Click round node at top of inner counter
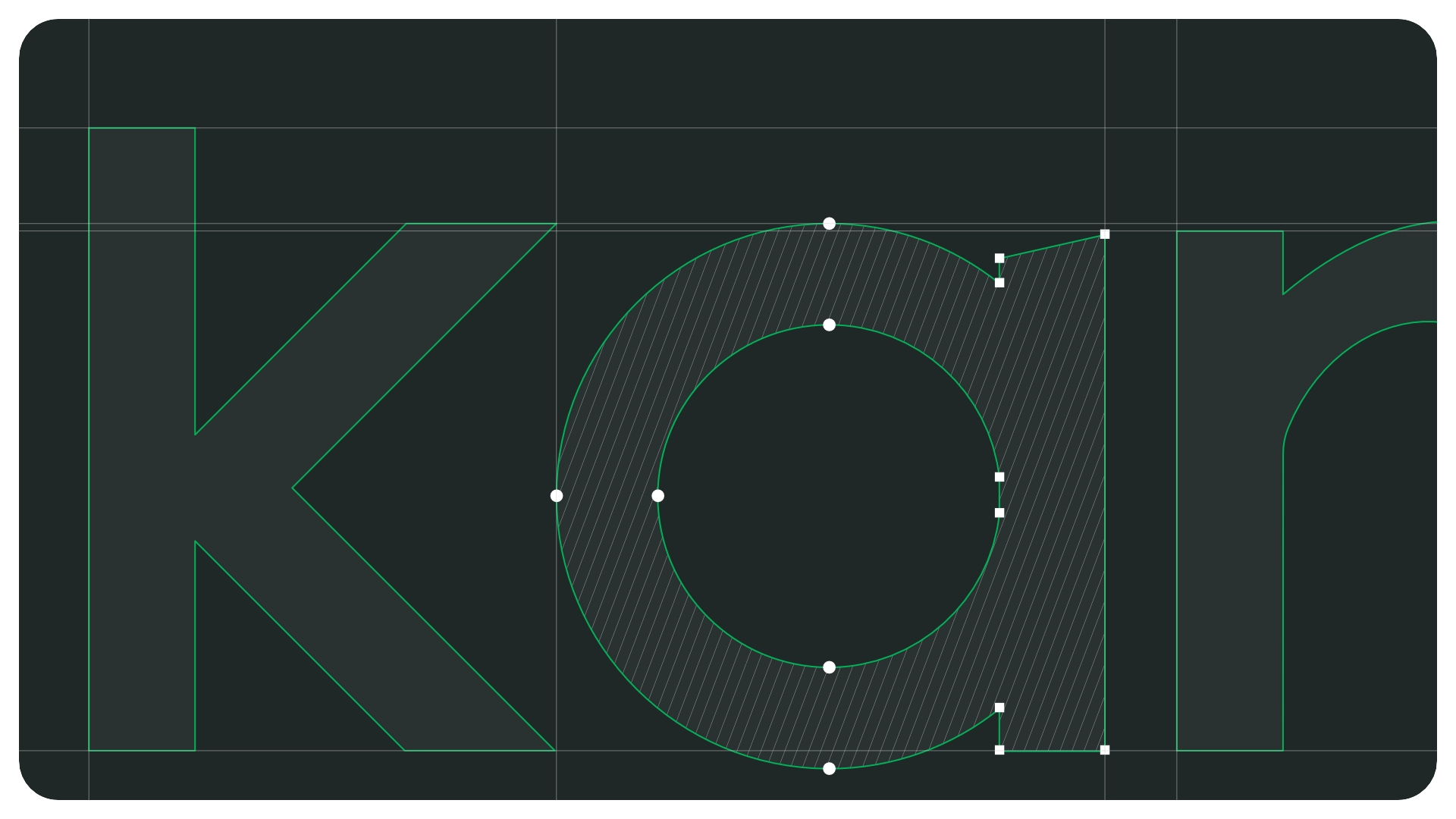The width and height of the screenshot is (1456, 819). 829,325
